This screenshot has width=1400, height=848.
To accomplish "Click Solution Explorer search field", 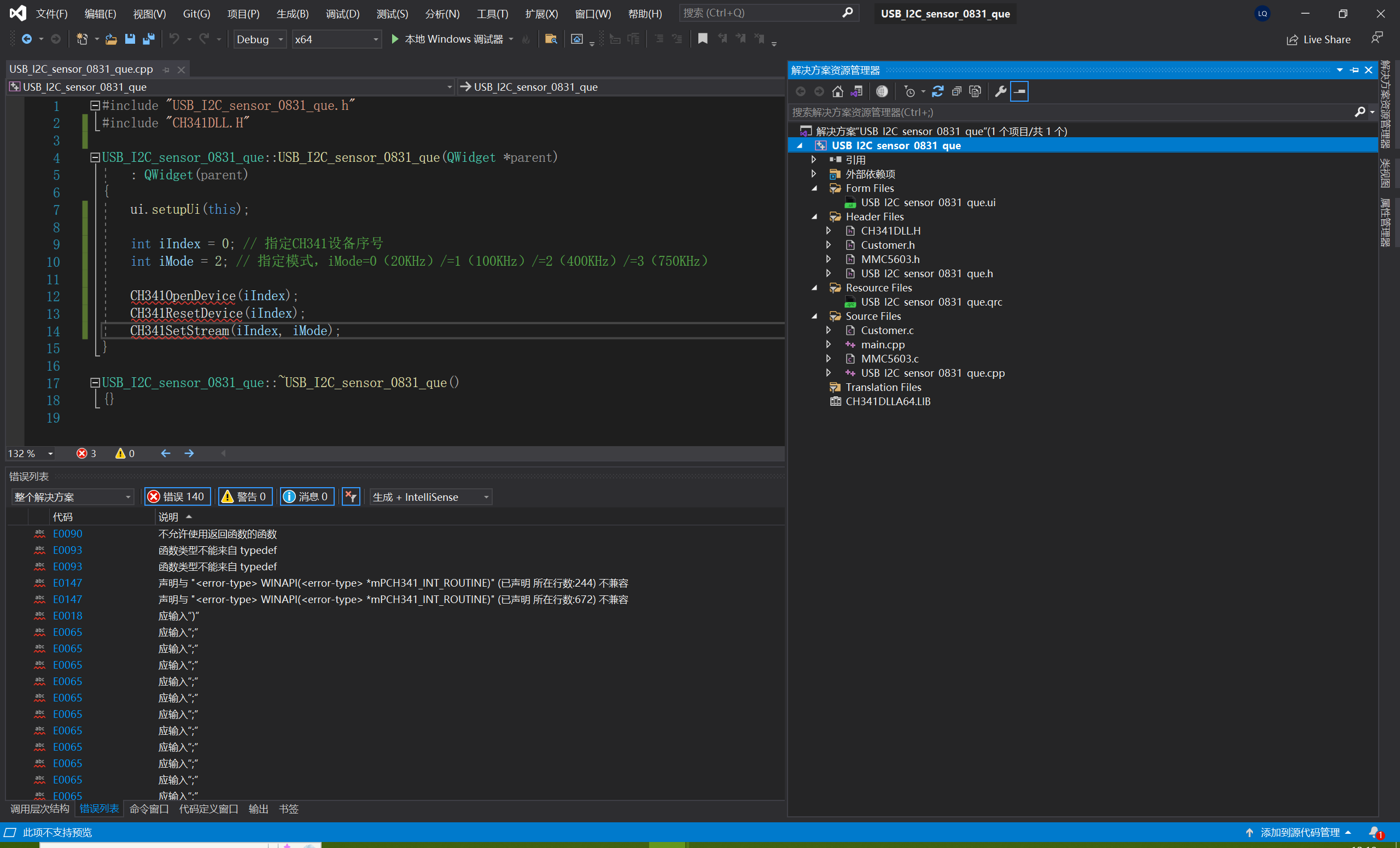I will [x=1070, y=112].
